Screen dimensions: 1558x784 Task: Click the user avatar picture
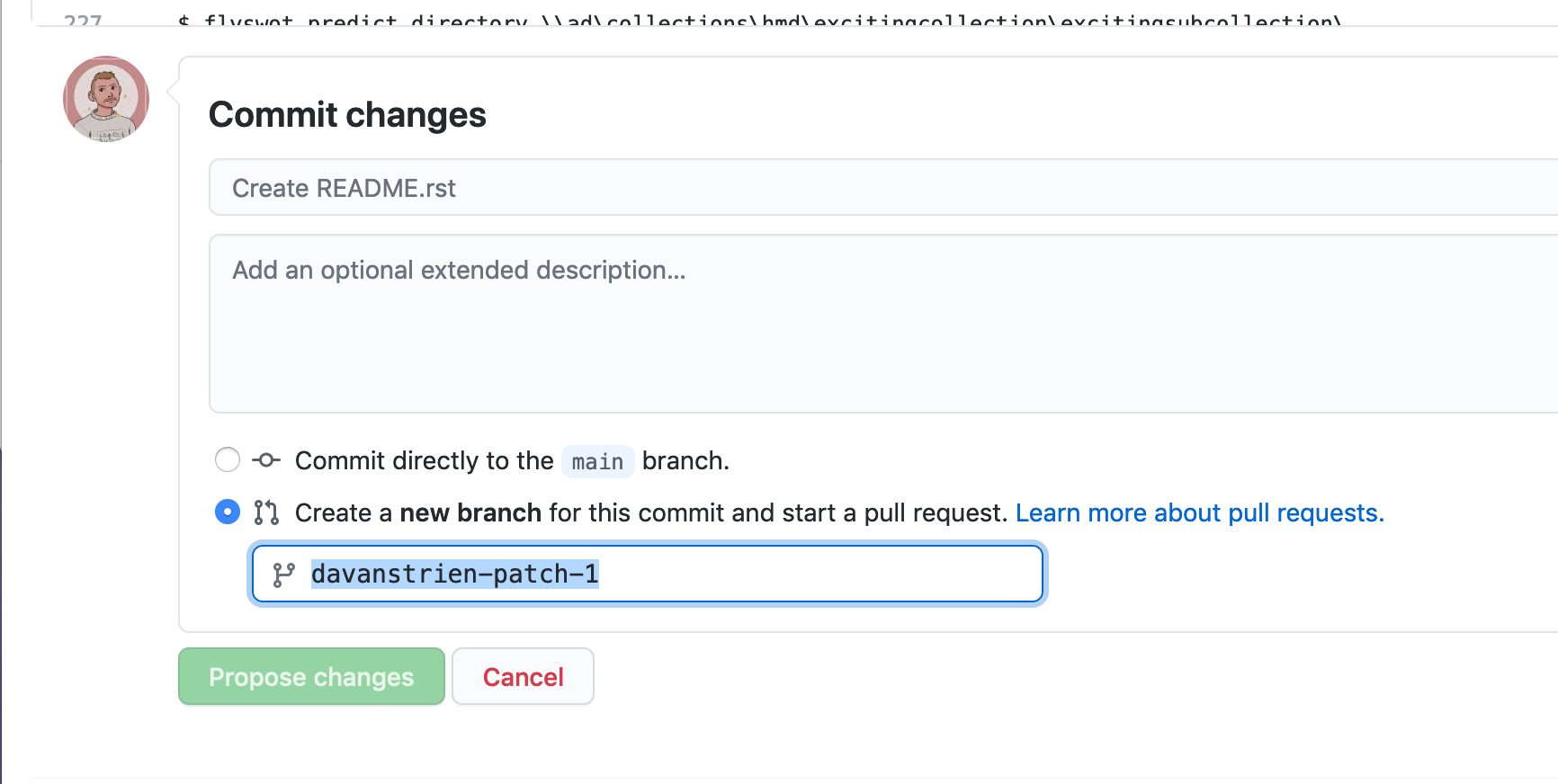tap(106, 99)
